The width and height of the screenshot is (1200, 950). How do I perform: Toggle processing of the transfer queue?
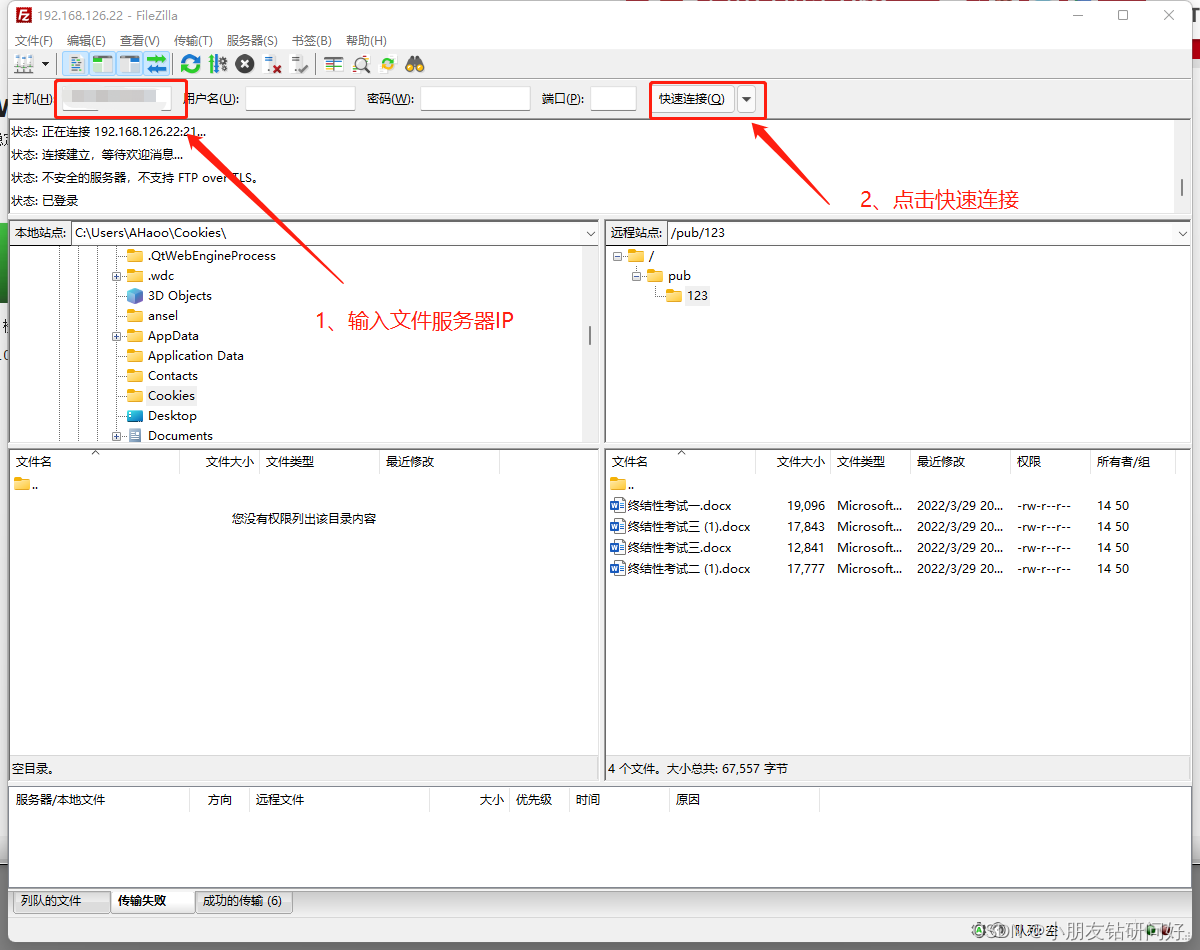click(217, 64)
